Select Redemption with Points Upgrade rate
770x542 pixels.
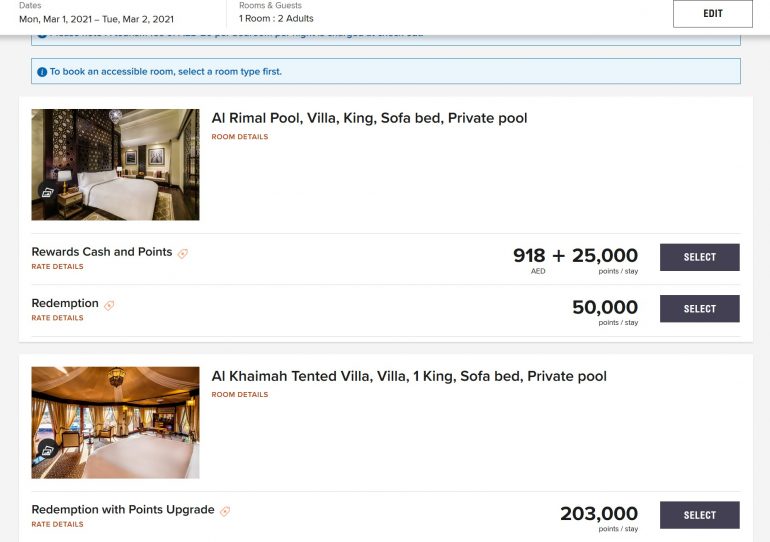(x=699, y=515)
